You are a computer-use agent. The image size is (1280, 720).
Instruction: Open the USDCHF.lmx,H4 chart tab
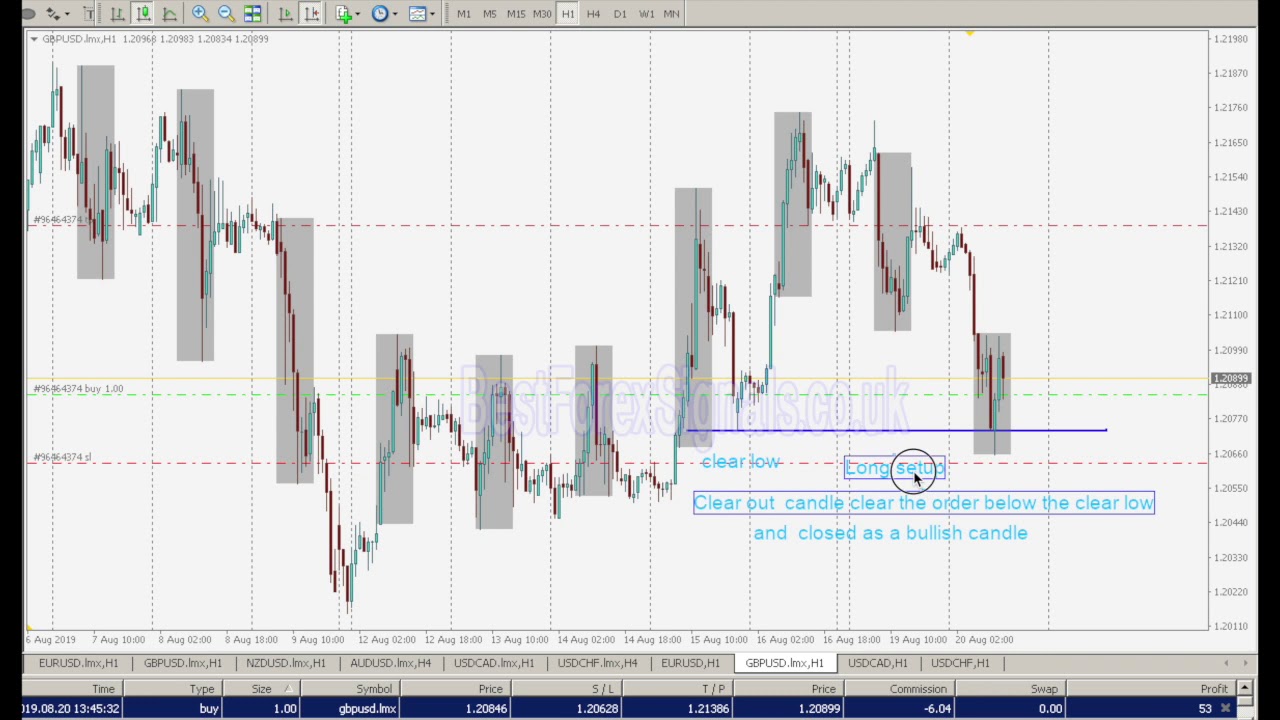(597, 663)
